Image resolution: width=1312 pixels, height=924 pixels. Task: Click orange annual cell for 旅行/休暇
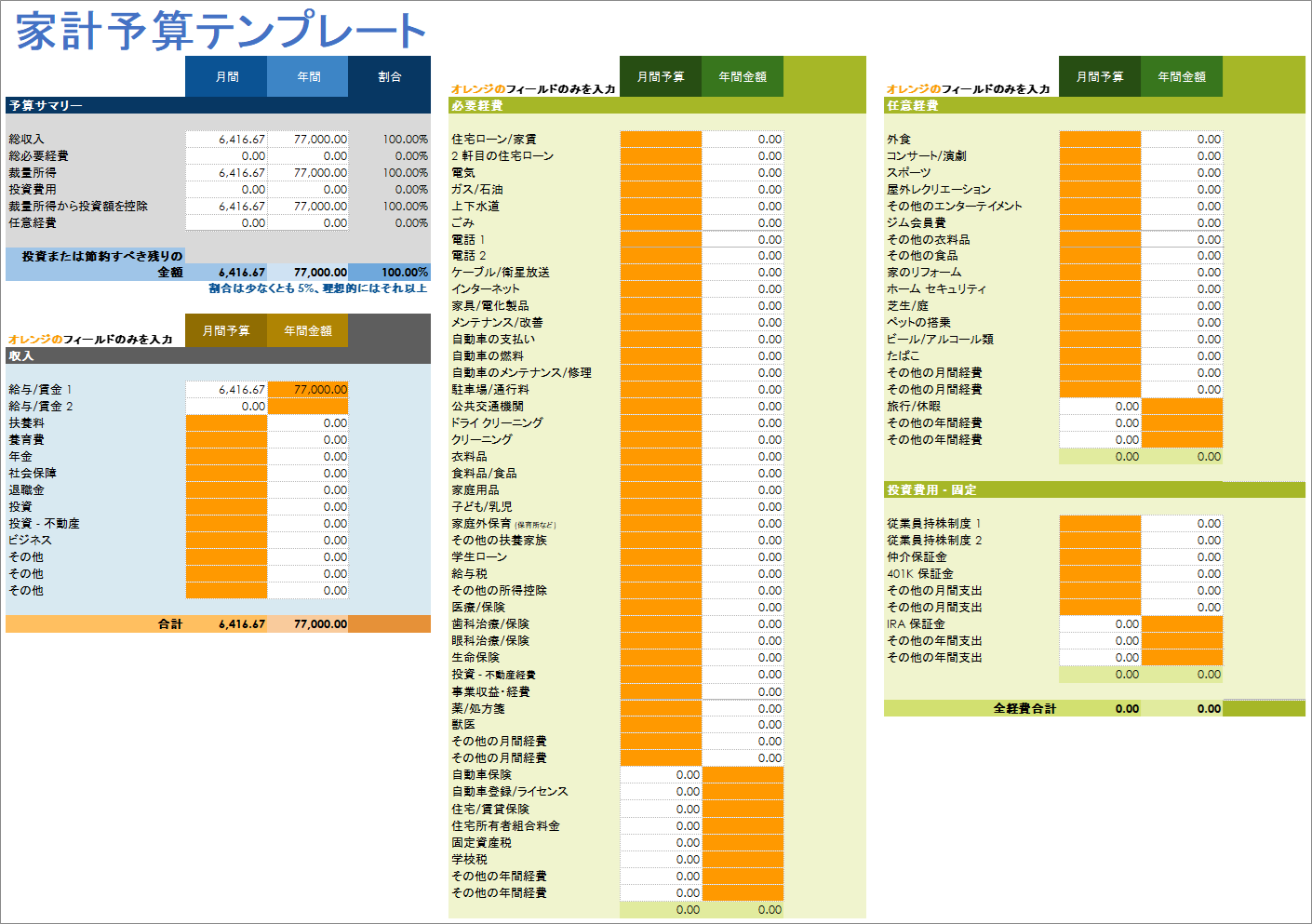point(1182,406)
